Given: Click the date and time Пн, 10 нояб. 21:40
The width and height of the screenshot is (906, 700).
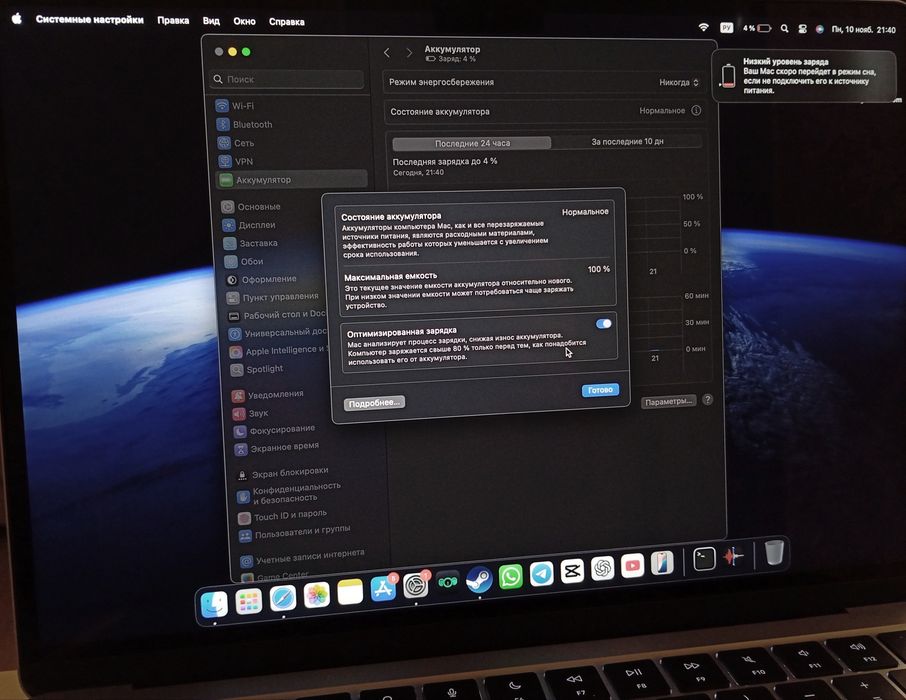Looking at the screenshot, I should tap(863, 29).
